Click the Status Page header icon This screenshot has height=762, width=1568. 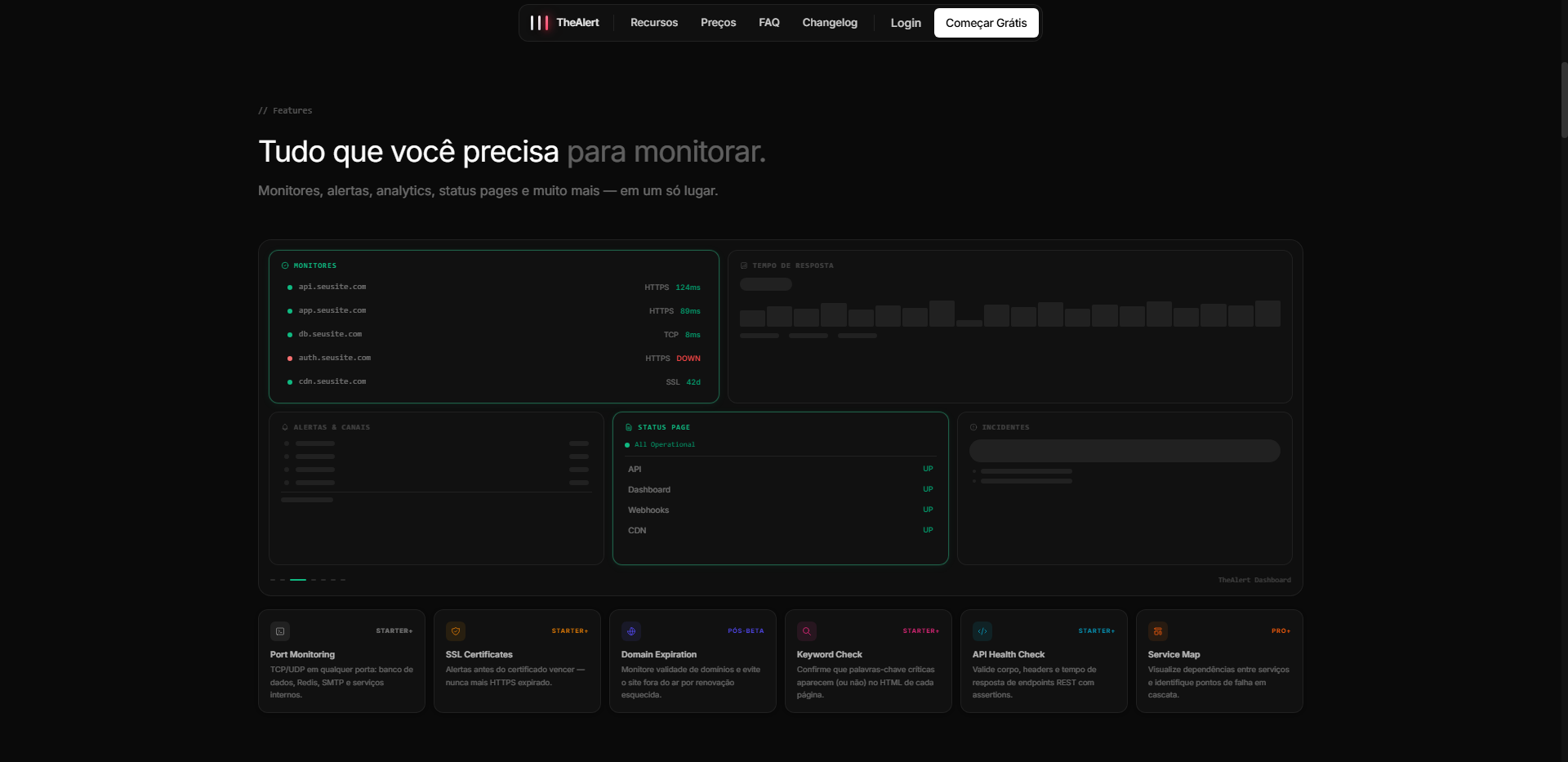tap(629, 427)
